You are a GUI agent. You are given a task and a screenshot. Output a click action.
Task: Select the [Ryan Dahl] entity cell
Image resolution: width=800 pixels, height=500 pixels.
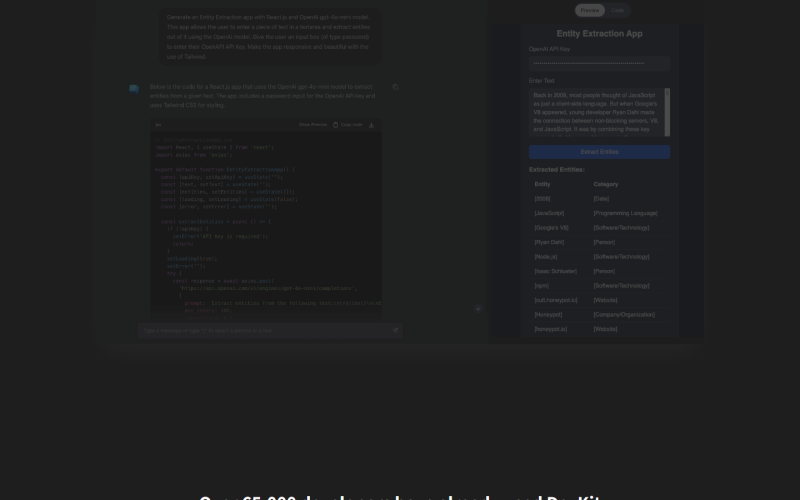point(549,242)
